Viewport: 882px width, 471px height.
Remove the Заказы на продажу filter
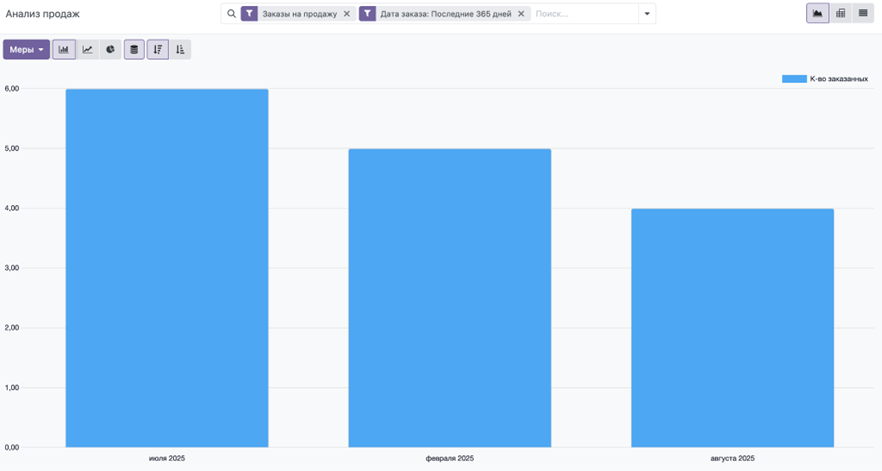tap(347, 14)
